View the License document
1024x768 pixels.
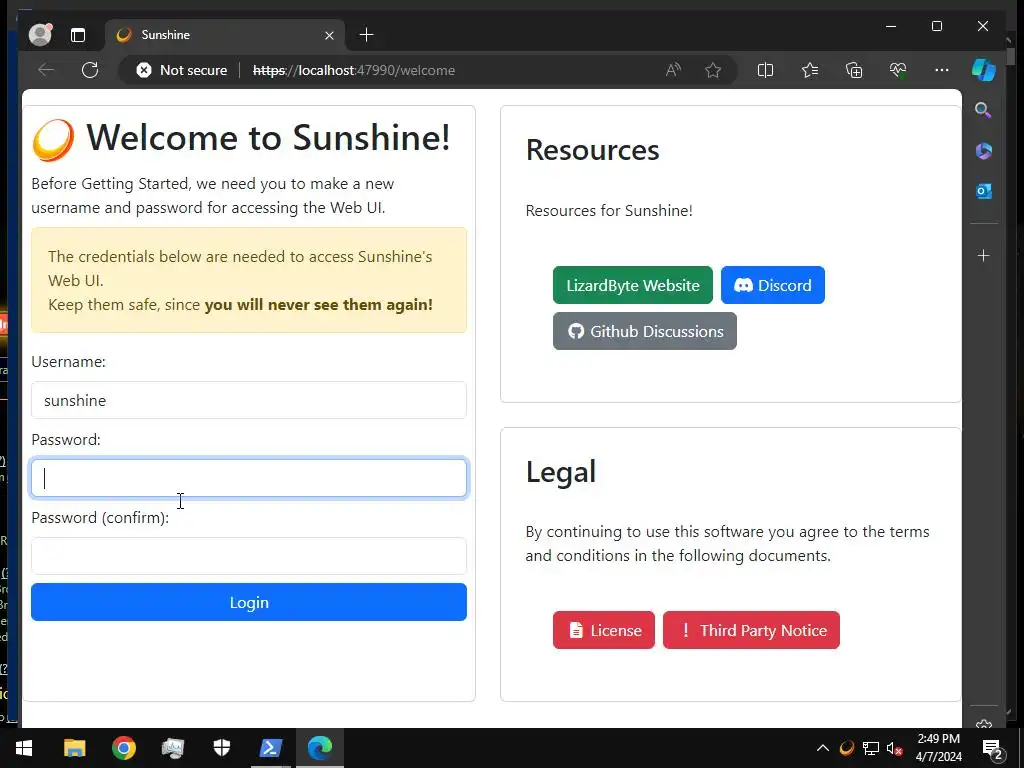point(603,630)
